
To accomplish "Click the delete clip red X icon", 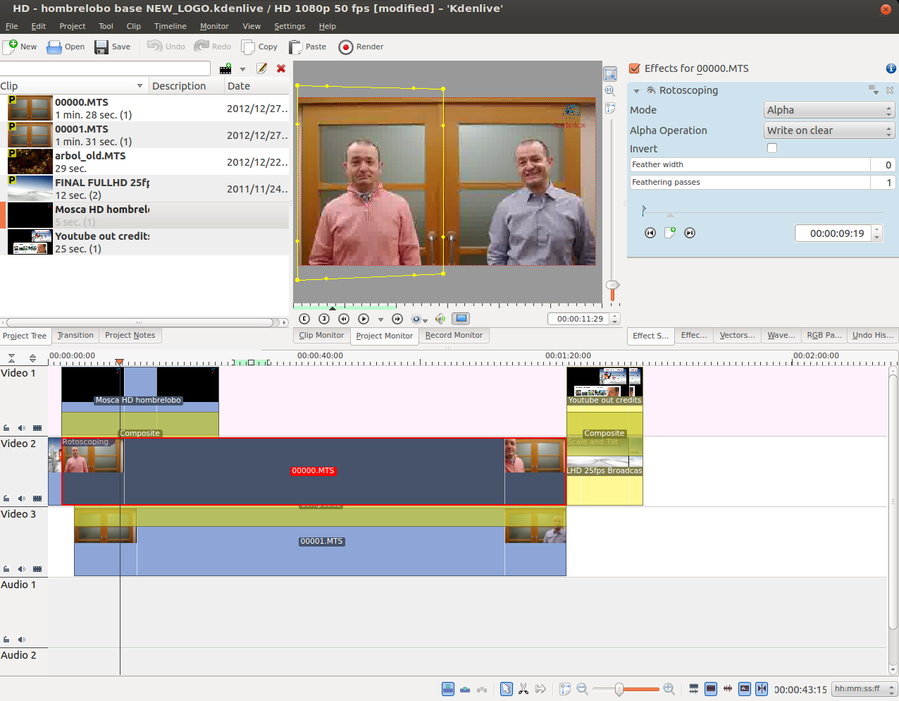I will (281, 69).
